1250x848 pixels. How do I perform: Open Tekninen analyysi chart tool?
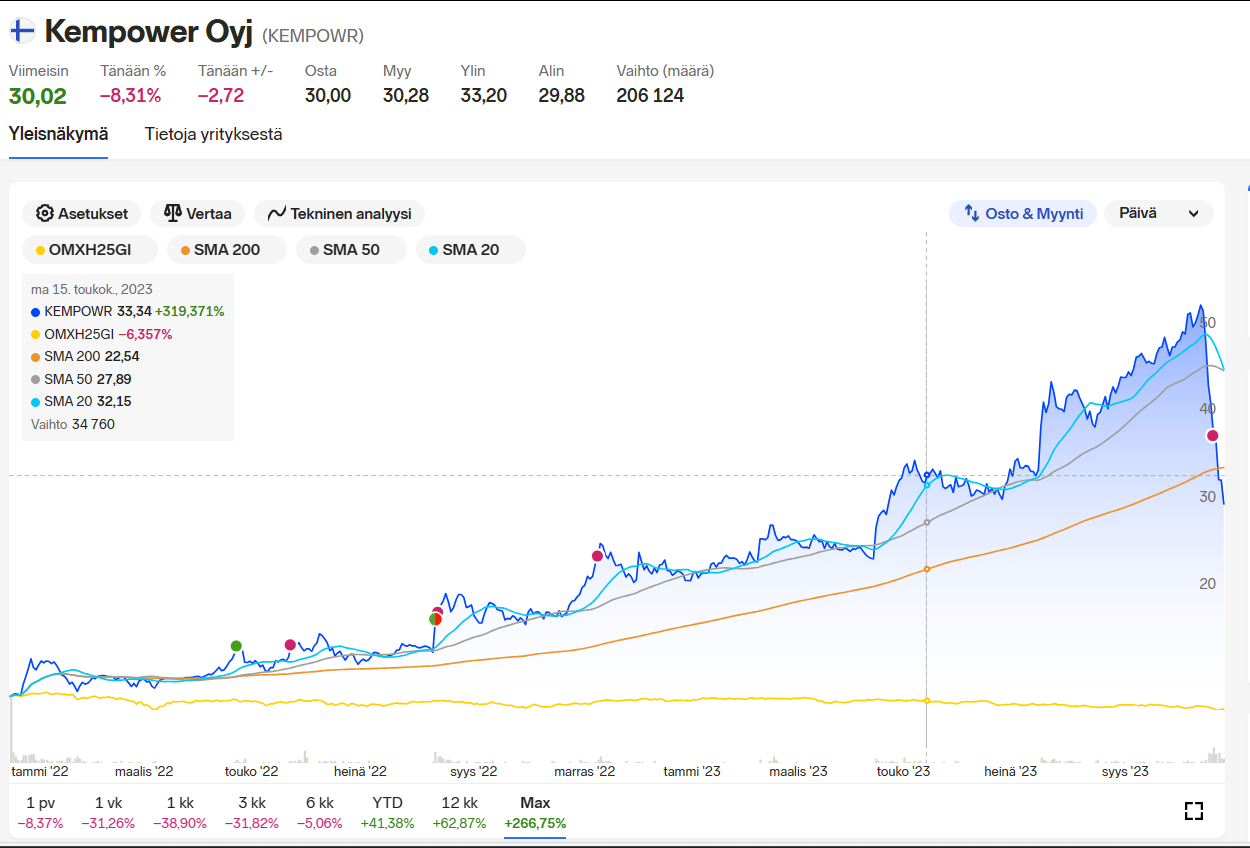339,213
